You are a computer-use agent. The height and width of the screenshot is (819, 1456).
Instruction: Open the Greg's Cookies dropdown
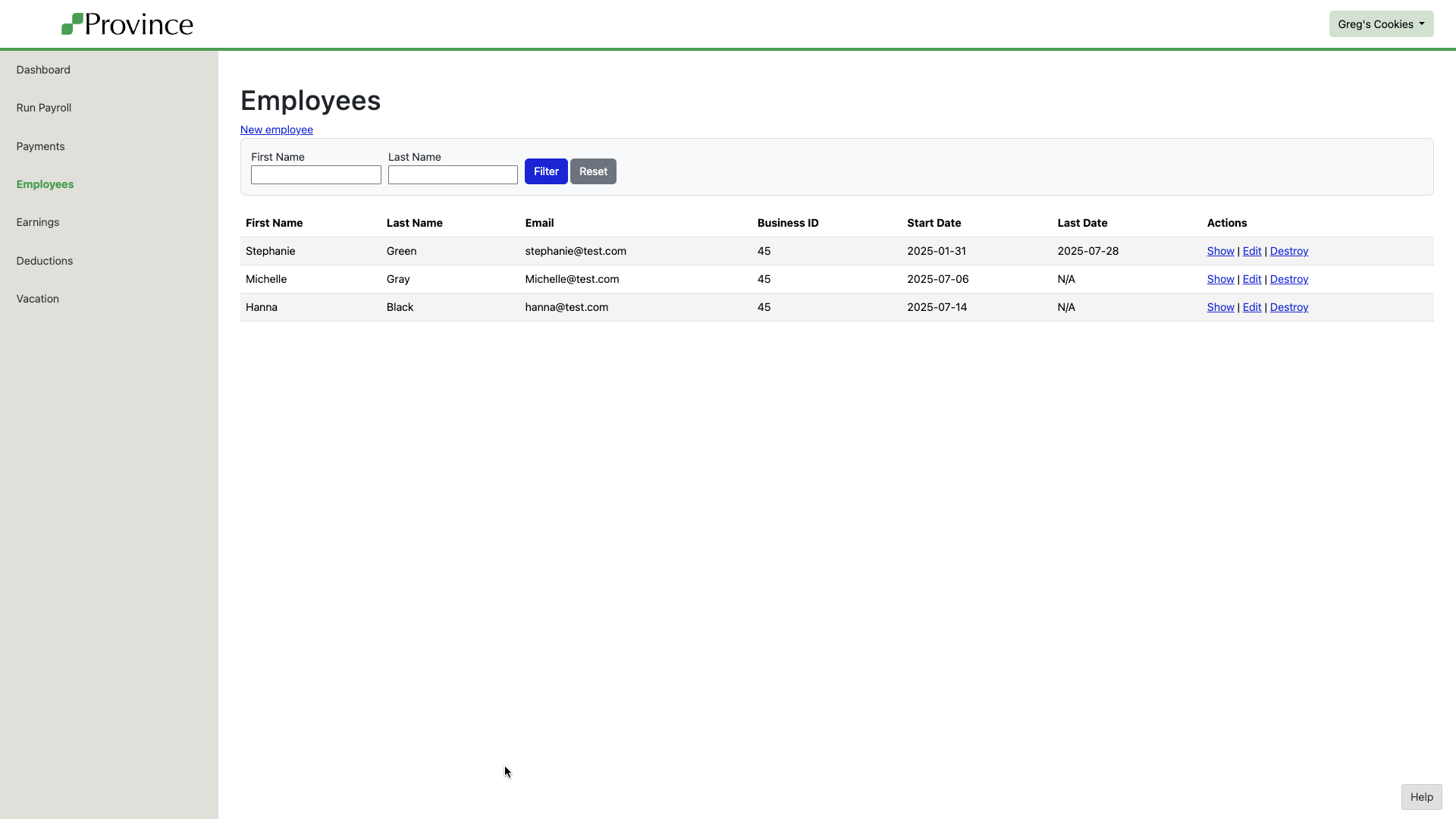1380,24
